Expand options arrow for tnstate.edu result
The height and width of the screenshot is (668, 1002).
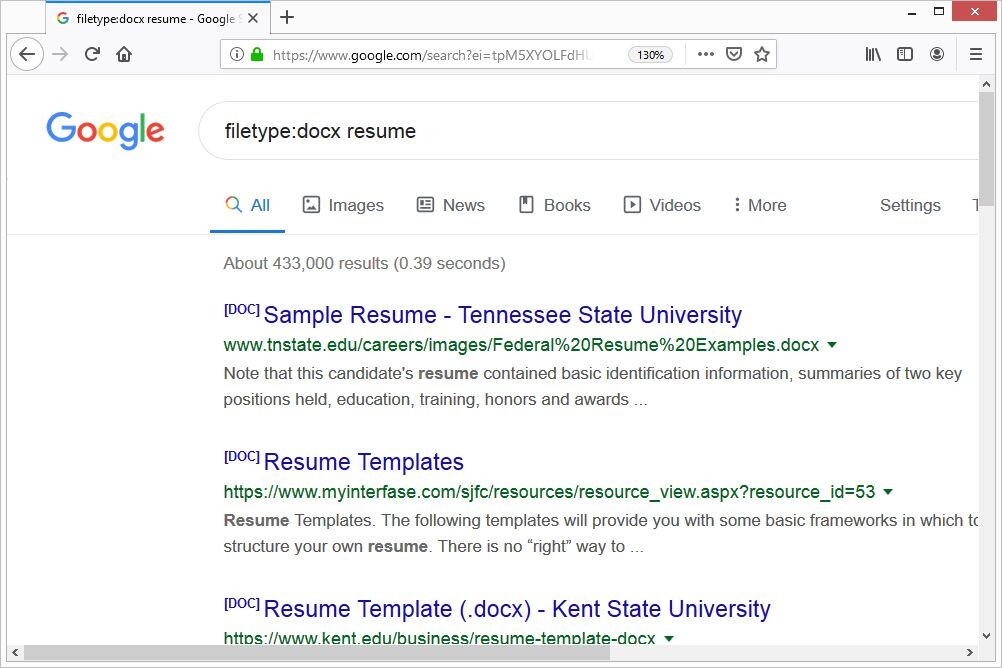[x=832, y=345]
